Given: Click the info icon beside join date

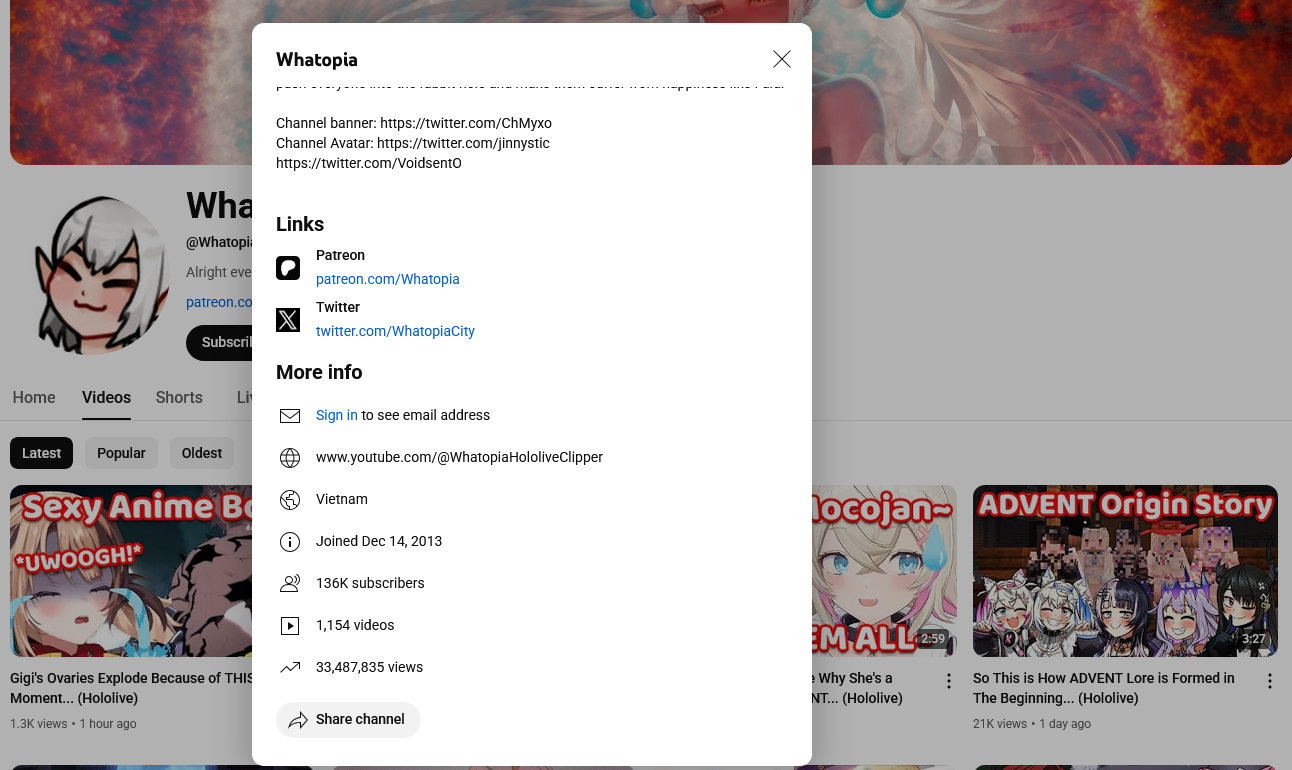Looking at the screenshot, I should (290, 542).
